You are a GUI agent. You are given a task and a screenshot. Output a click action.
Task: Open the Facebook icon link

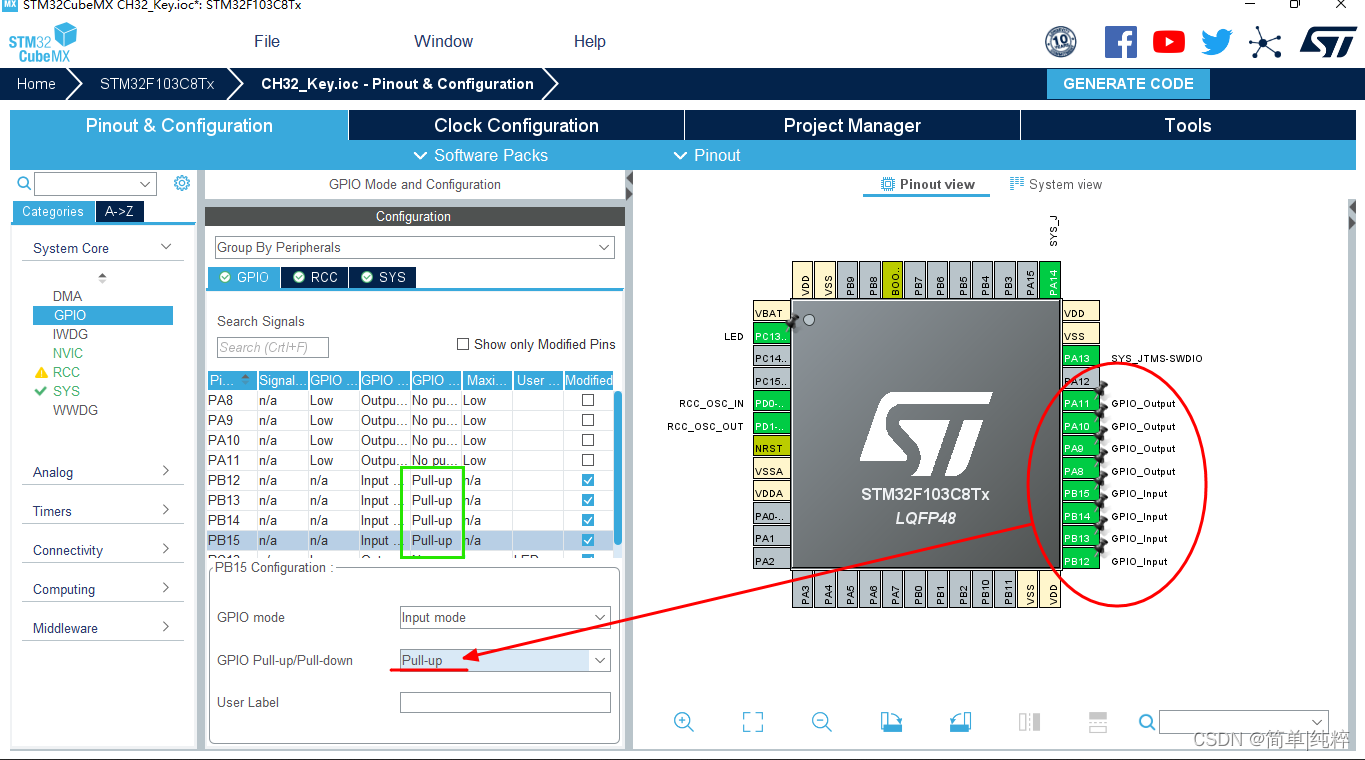click(x=1121, y=41)
